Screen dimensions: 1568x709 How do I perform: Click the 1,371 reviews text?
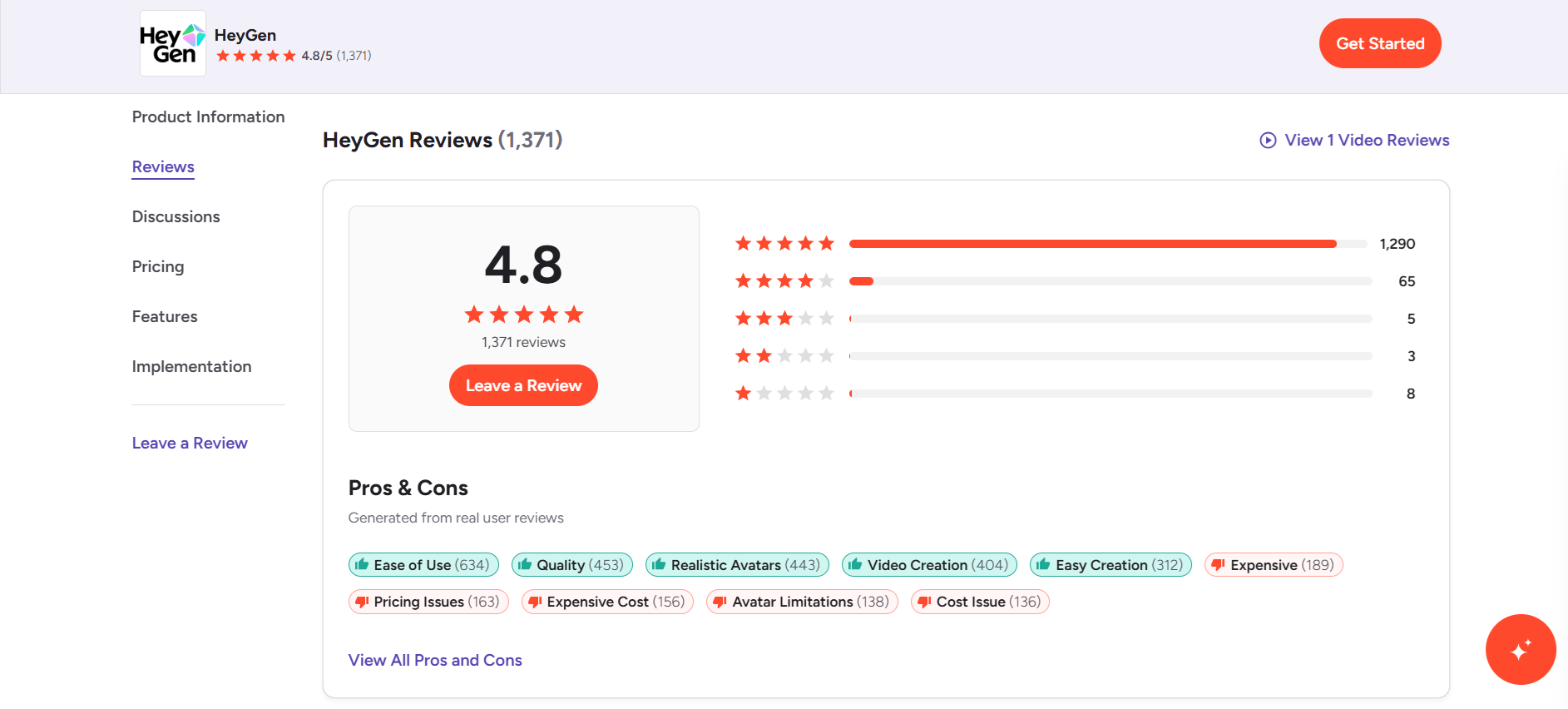[x=523, y=342]
